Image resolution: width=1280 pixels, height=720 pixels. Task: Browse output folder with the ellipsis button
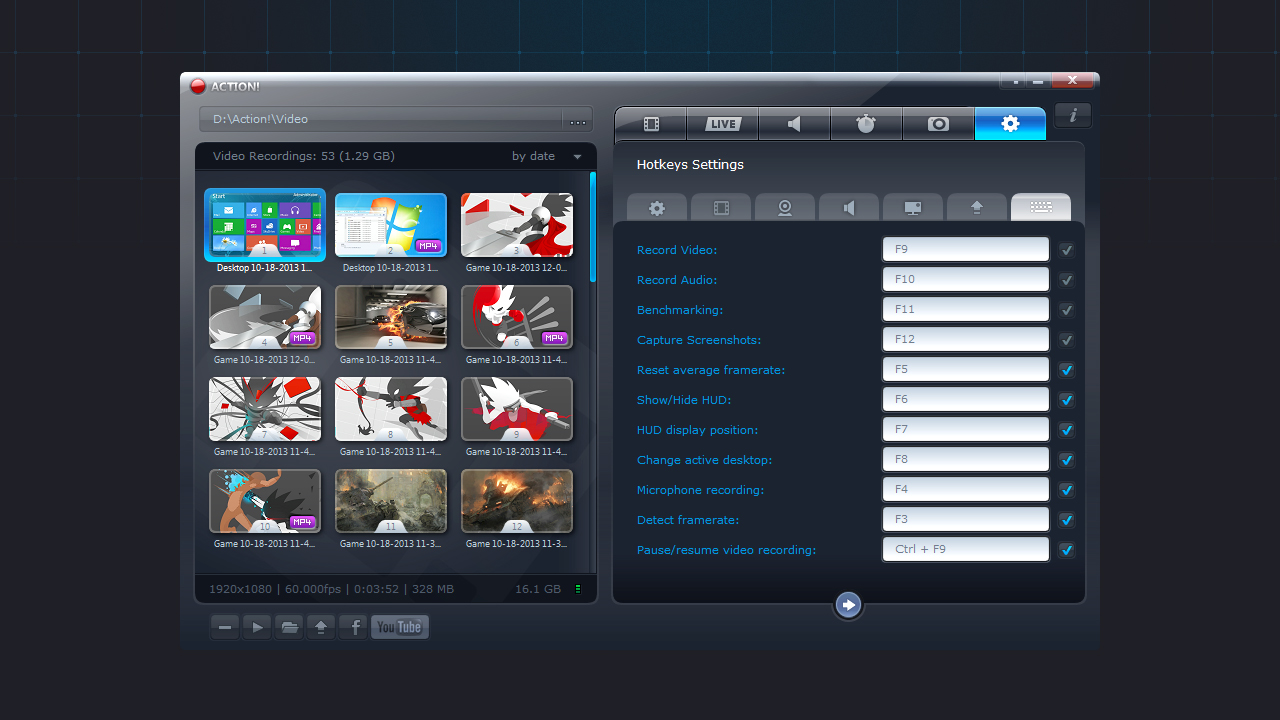pos(577,120)
